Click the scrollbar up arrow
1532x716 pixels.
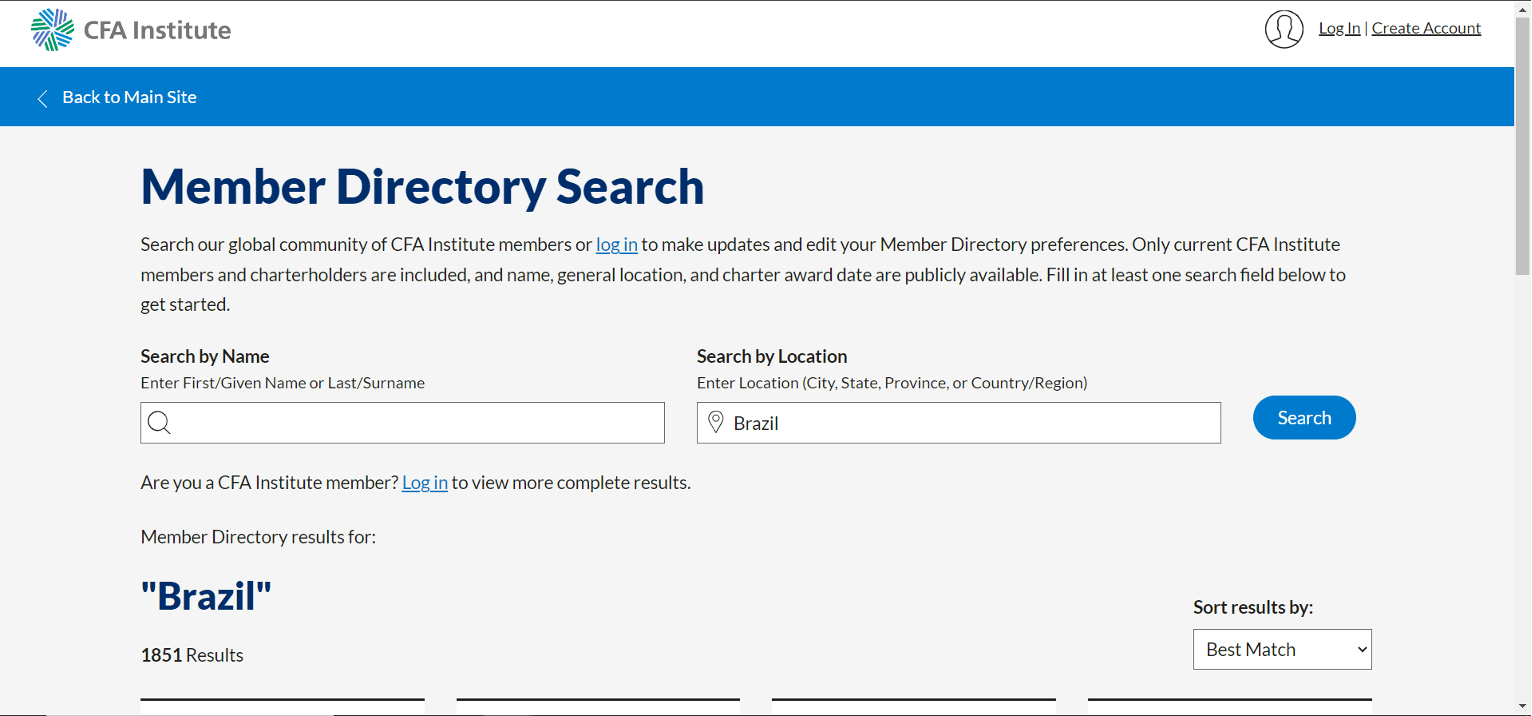[x=1523, y=8]
